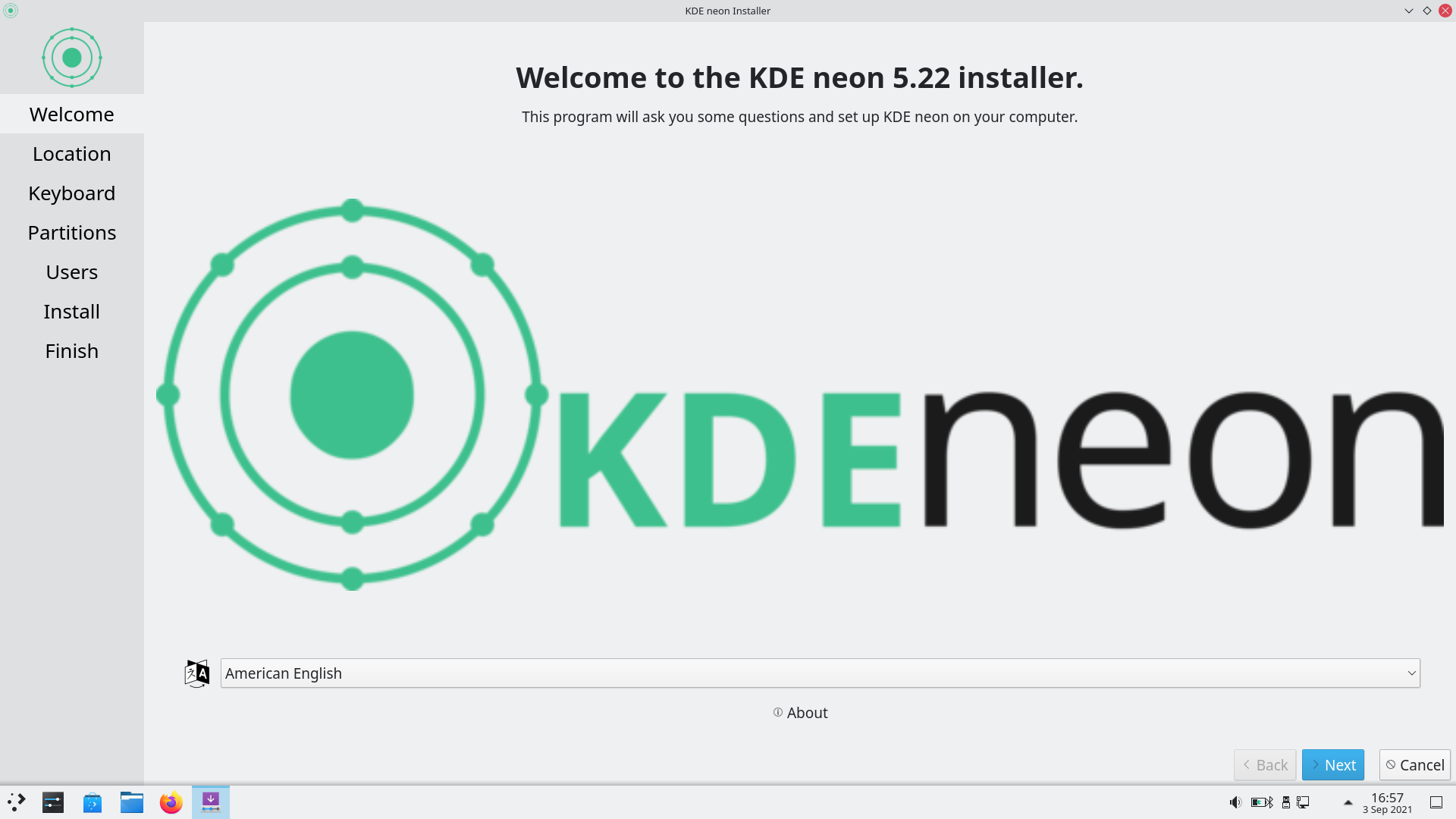Viewport: 1456px width, 819px height.
Task: Open System Settings from the taskbar
Action: [x=53, y=802]
